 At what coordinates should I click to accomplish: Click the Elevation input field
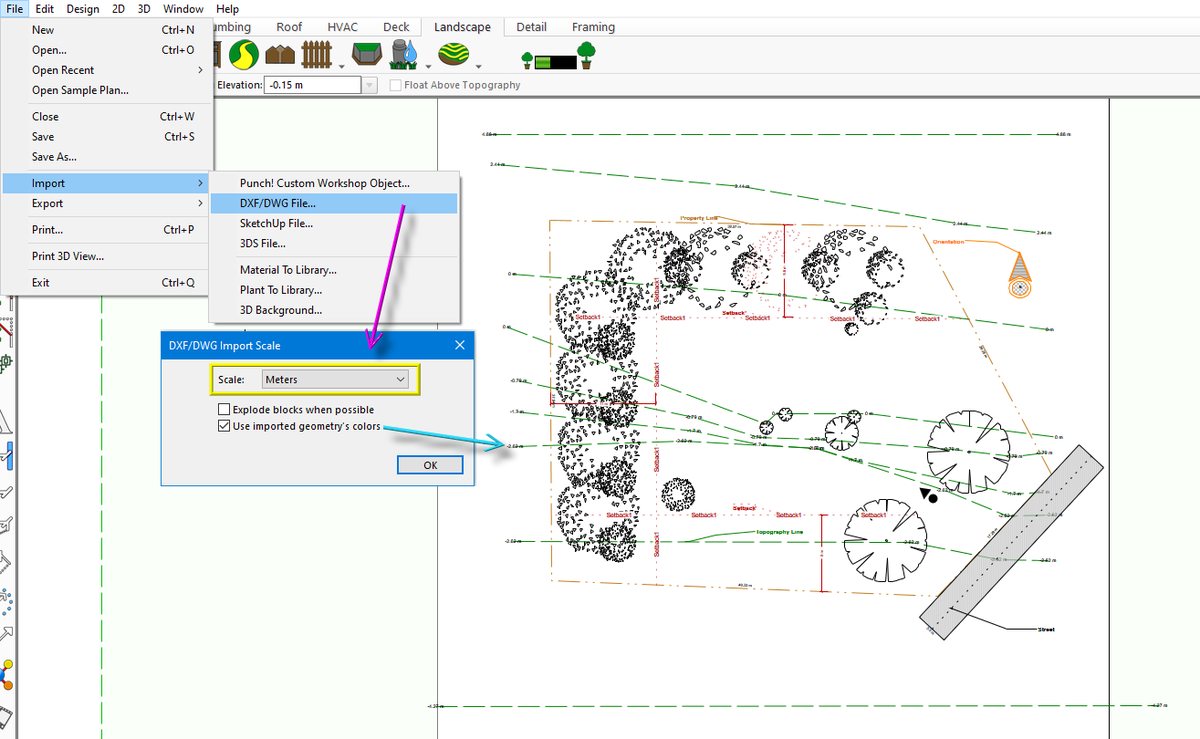coord(312,85)
